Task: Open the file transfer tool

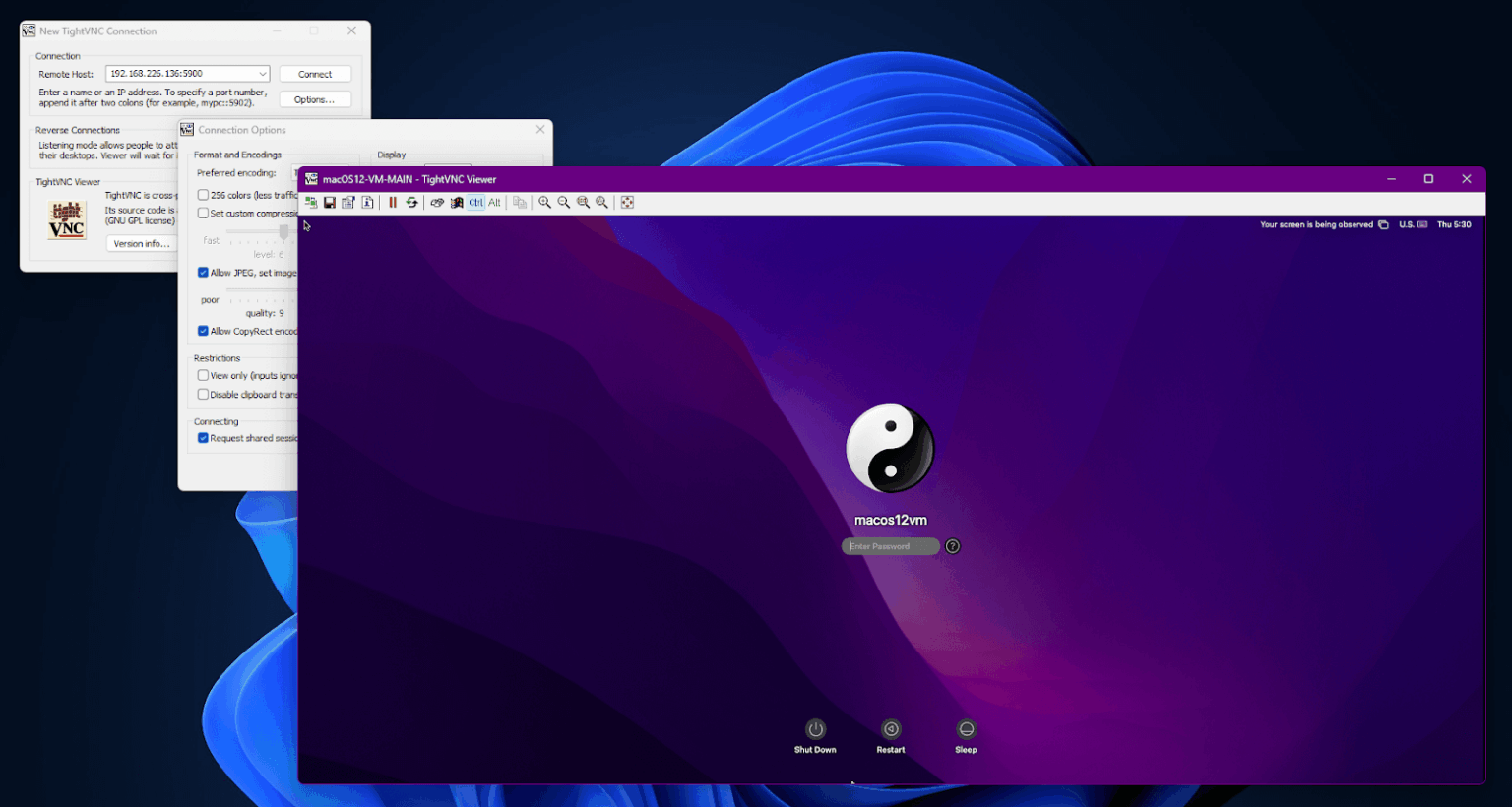Action: (519, 202)
